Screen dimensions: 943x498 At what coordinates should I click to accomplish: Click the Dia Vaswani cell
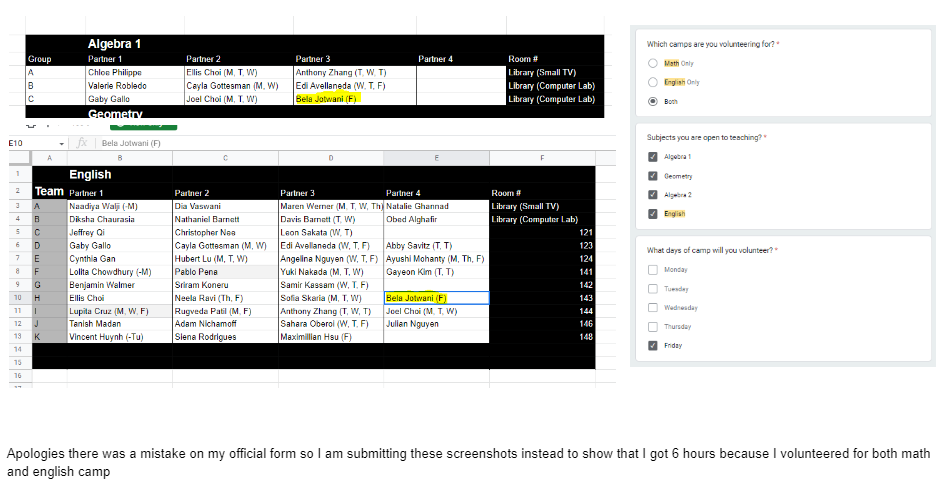[x=226, y=206]
